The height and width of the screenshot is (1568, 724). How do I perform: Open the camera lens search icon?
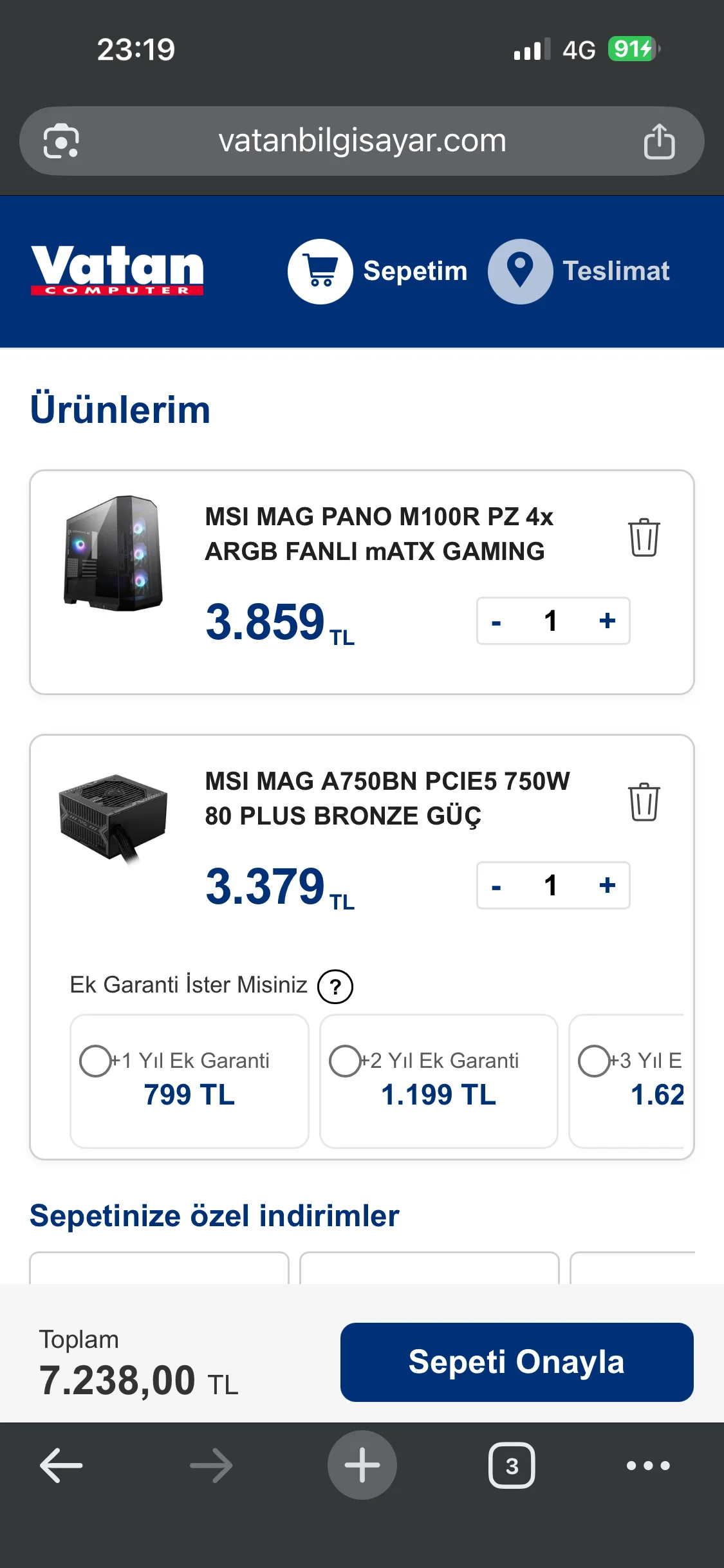[x=61, y=141]
